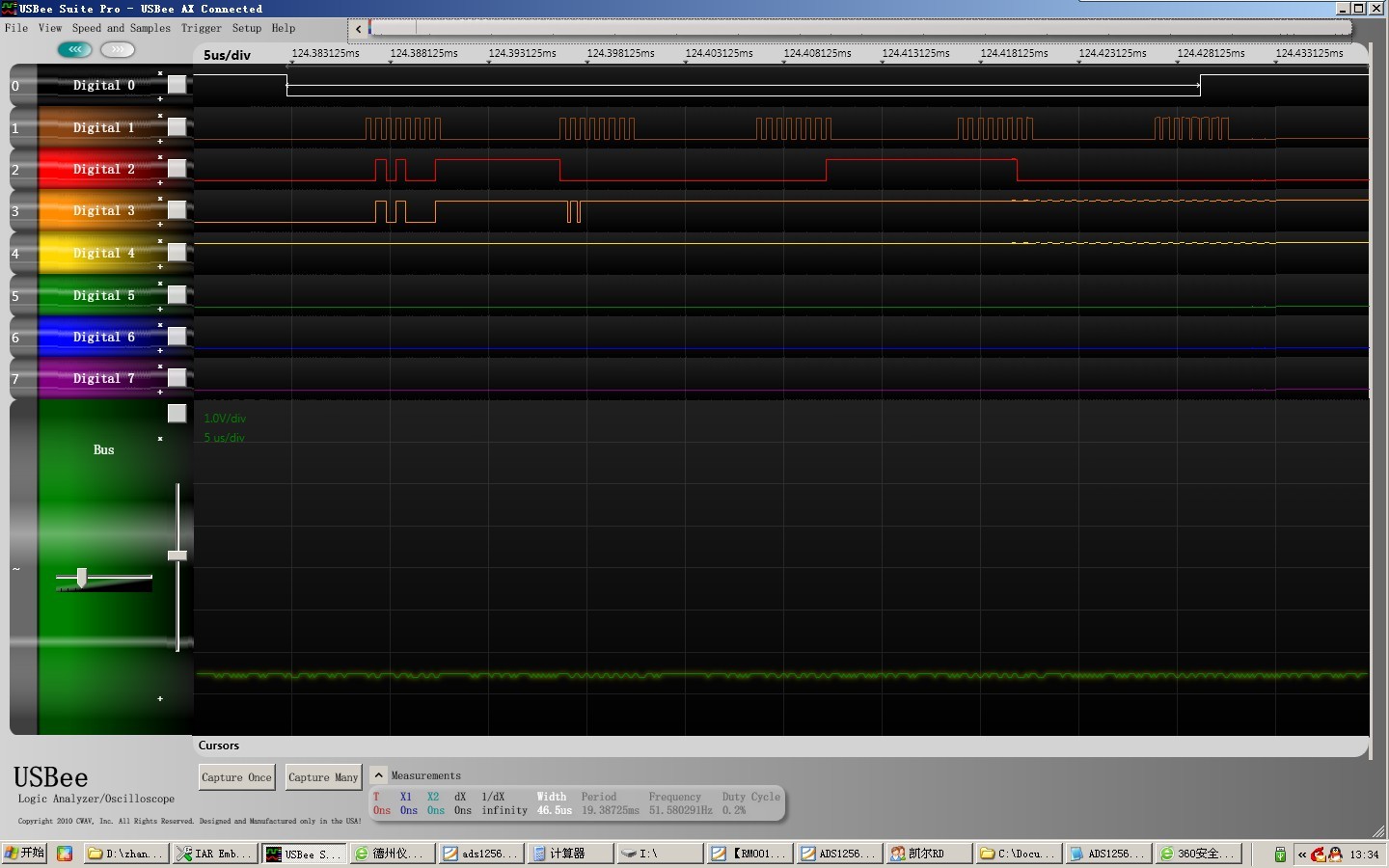Click the small x on Digital 3 row
Image resolution: width=1389 pixels, height=868 pixels.
tap(160, 199)
